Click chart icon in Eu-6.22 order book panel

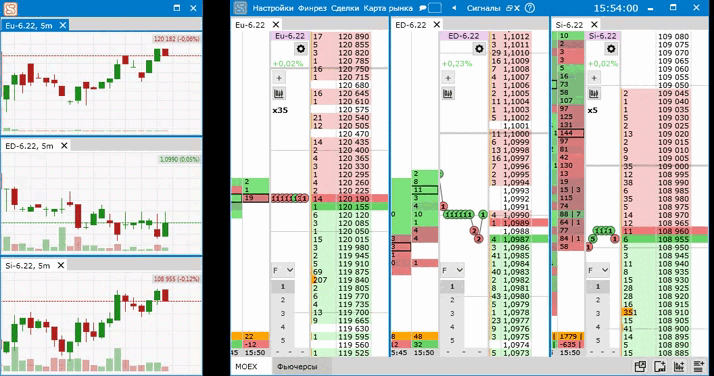(x=279, y=94)
